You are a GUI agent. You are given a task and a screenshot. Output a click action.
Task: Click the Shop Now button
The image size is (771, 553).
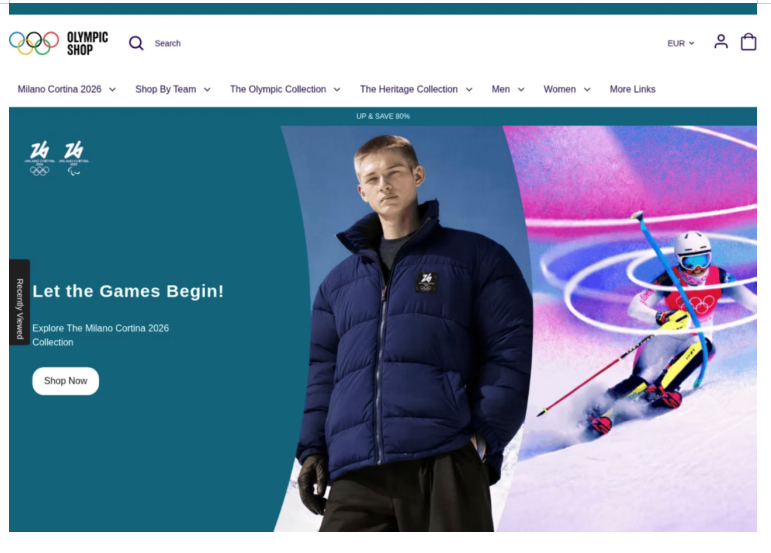pyautogui.click(x=65, y=381)
